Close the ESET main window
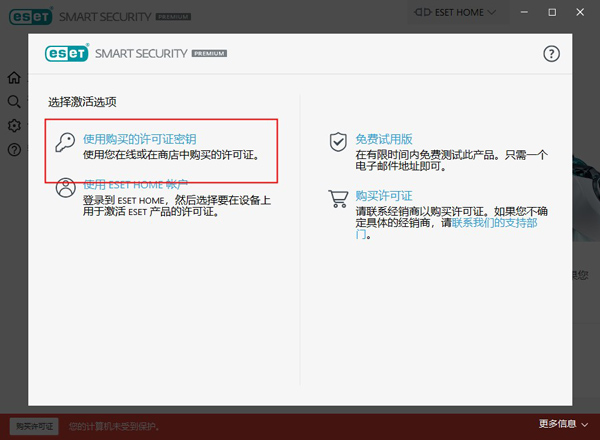 pos(580,13)
